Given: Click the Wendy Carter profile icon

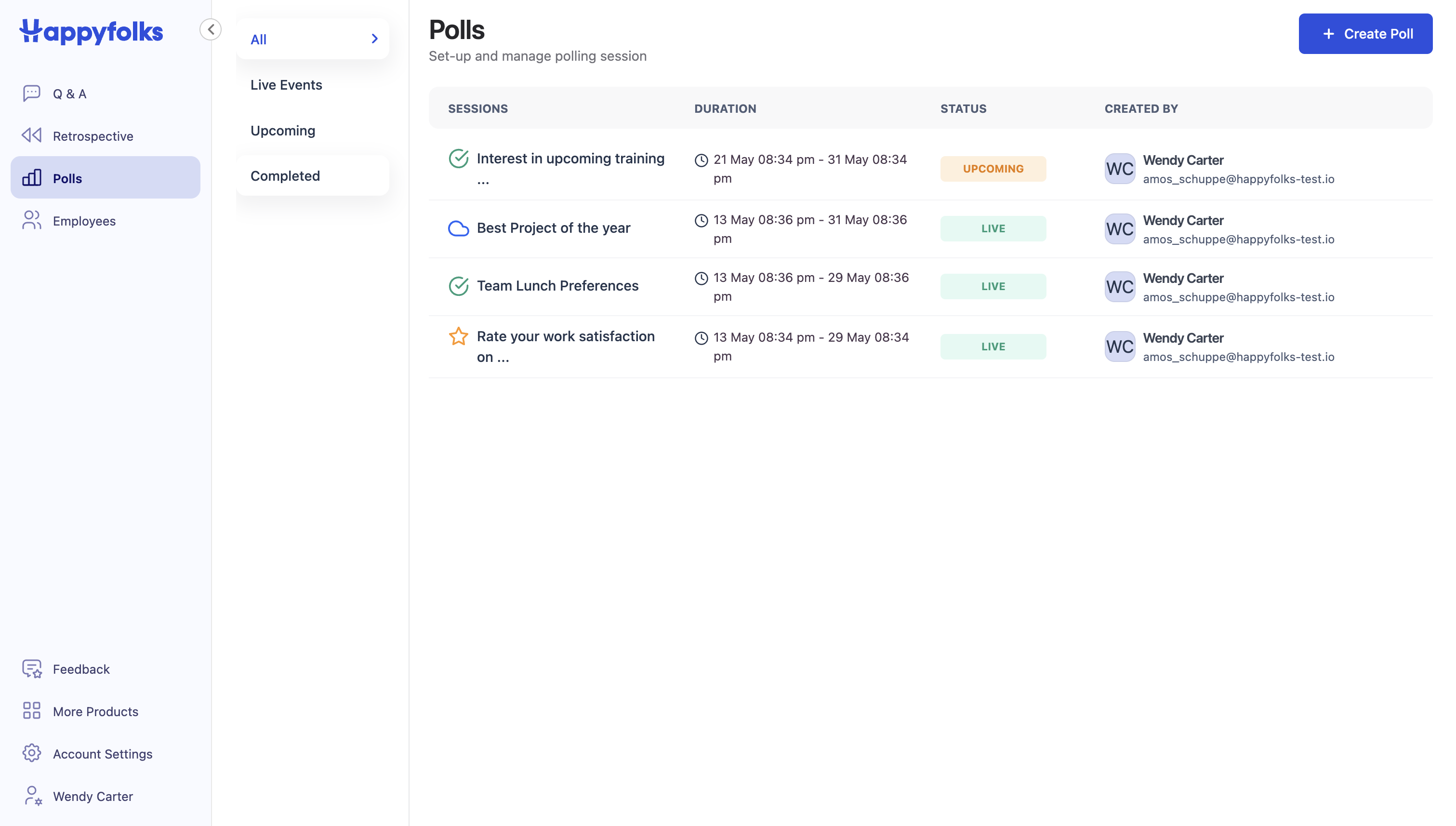Looking at the screenshot, I should point(33,796).
